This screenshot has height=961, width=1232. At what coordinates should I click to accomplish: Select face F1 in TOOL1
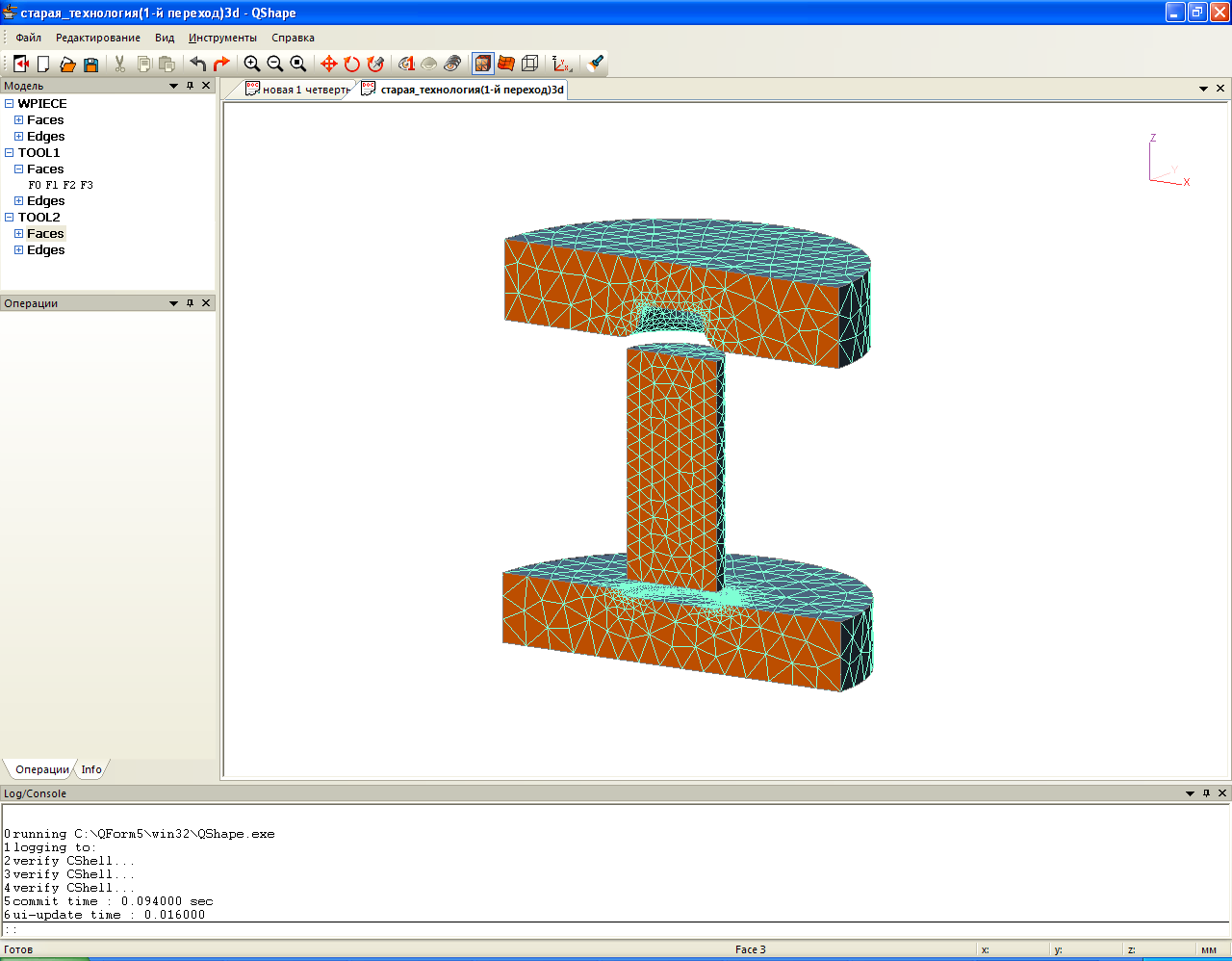[x=52, y=185]
